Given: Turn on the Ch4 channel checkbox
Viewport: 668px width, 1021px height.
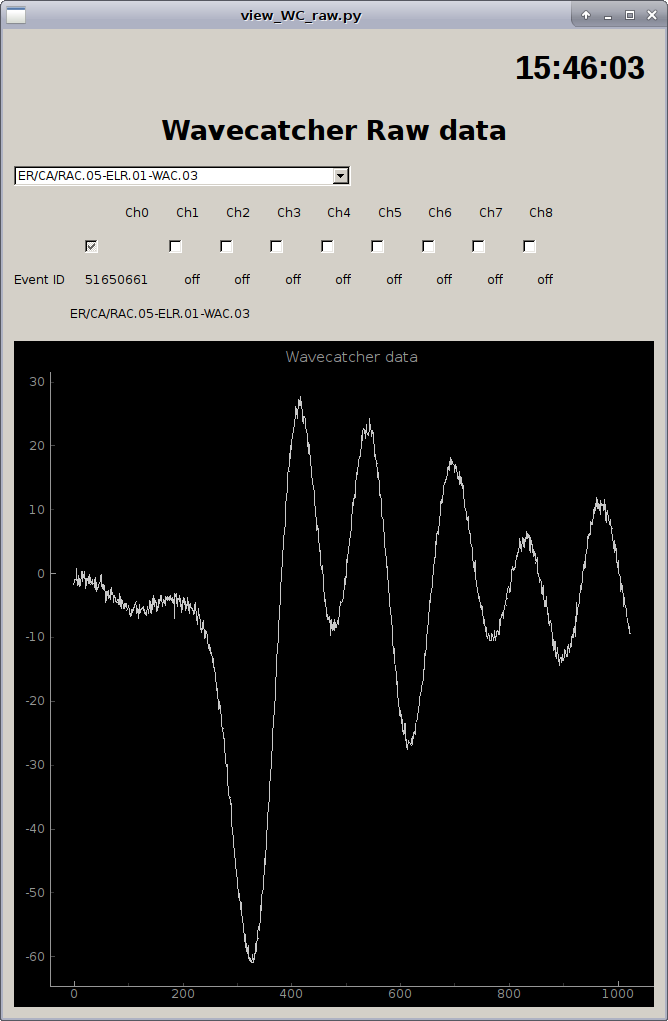Looking at the screenshot, I should point(328,246).
